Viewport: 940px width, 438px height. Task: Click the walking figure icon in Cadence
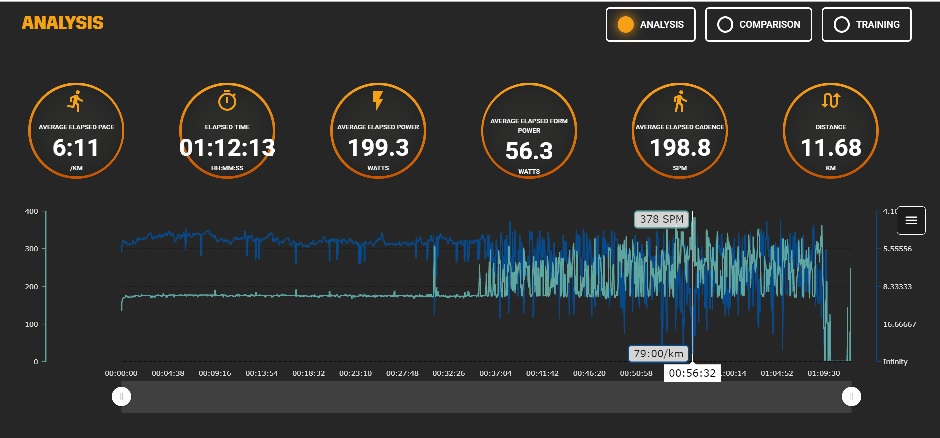pyautogui.click(x=680, y=101)
